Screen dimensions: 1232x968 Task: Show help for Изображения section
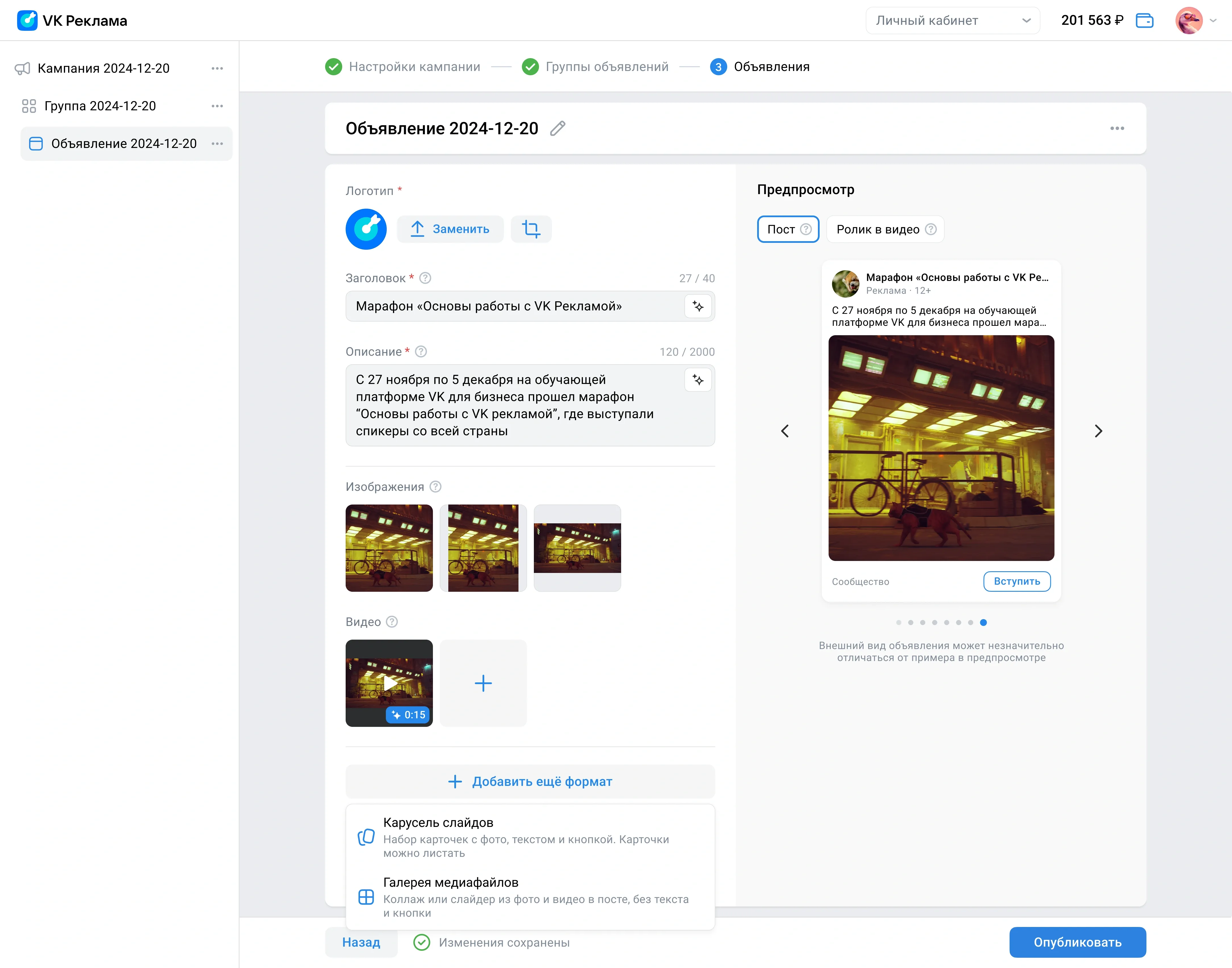click(x=435, y=487)
